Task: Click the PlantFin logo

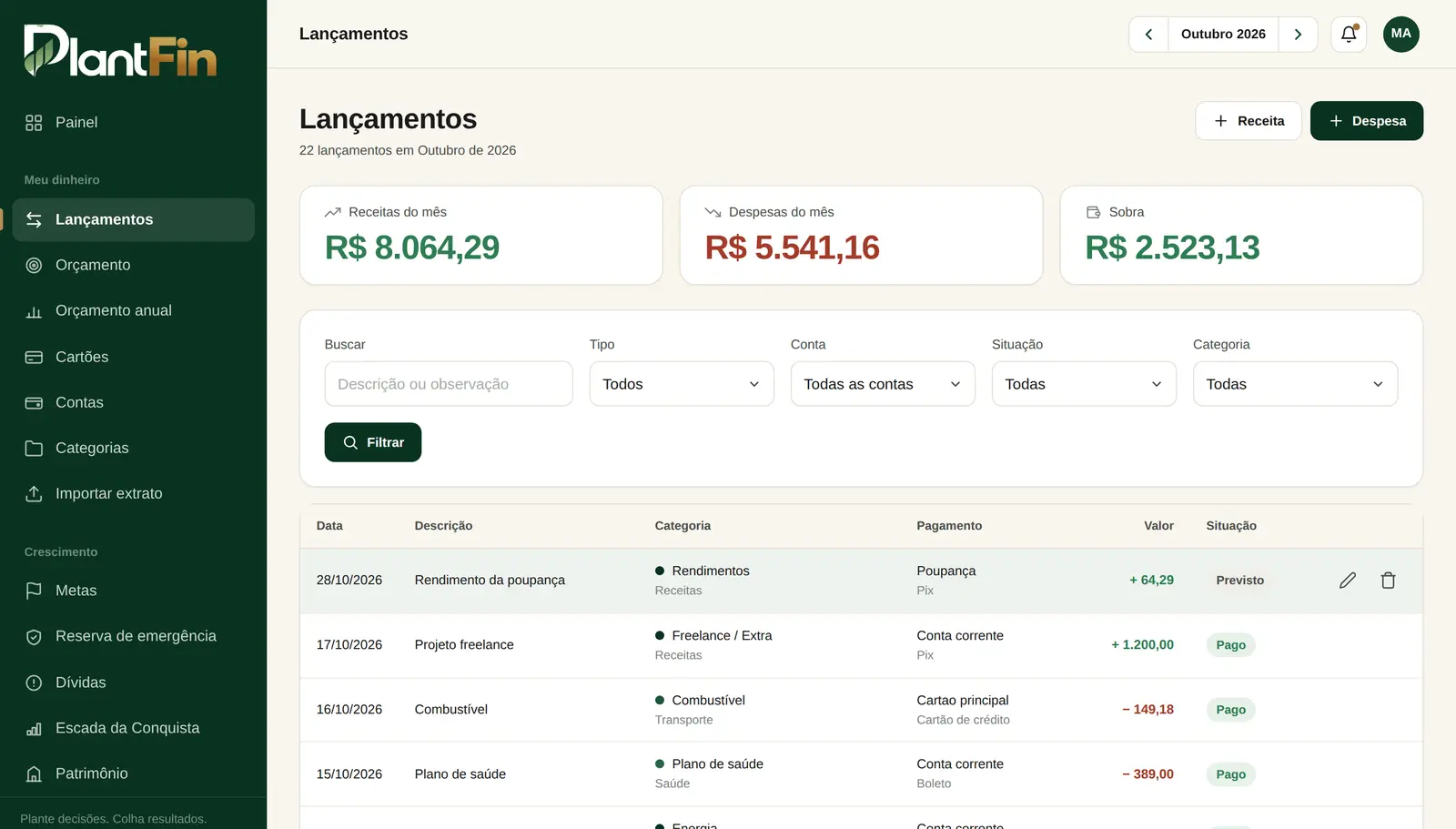Action: click(120, 51)
